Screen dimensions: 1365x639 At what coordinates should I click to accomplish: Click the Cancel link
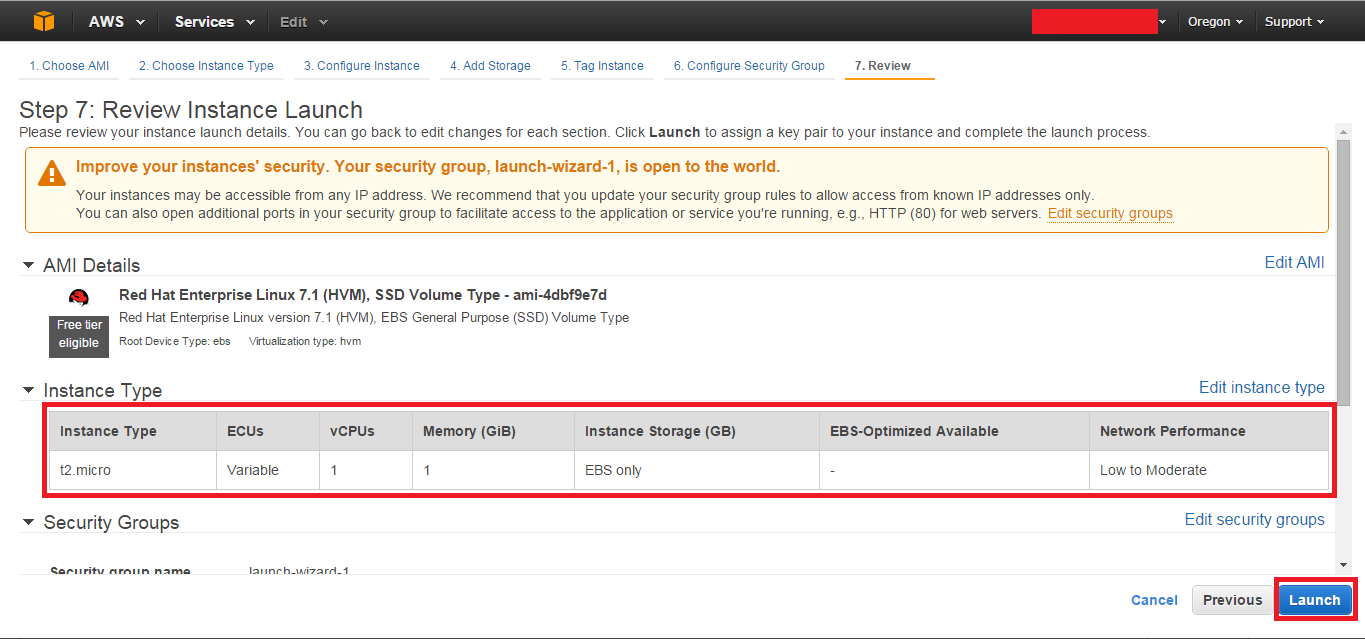click(1154, 600)
